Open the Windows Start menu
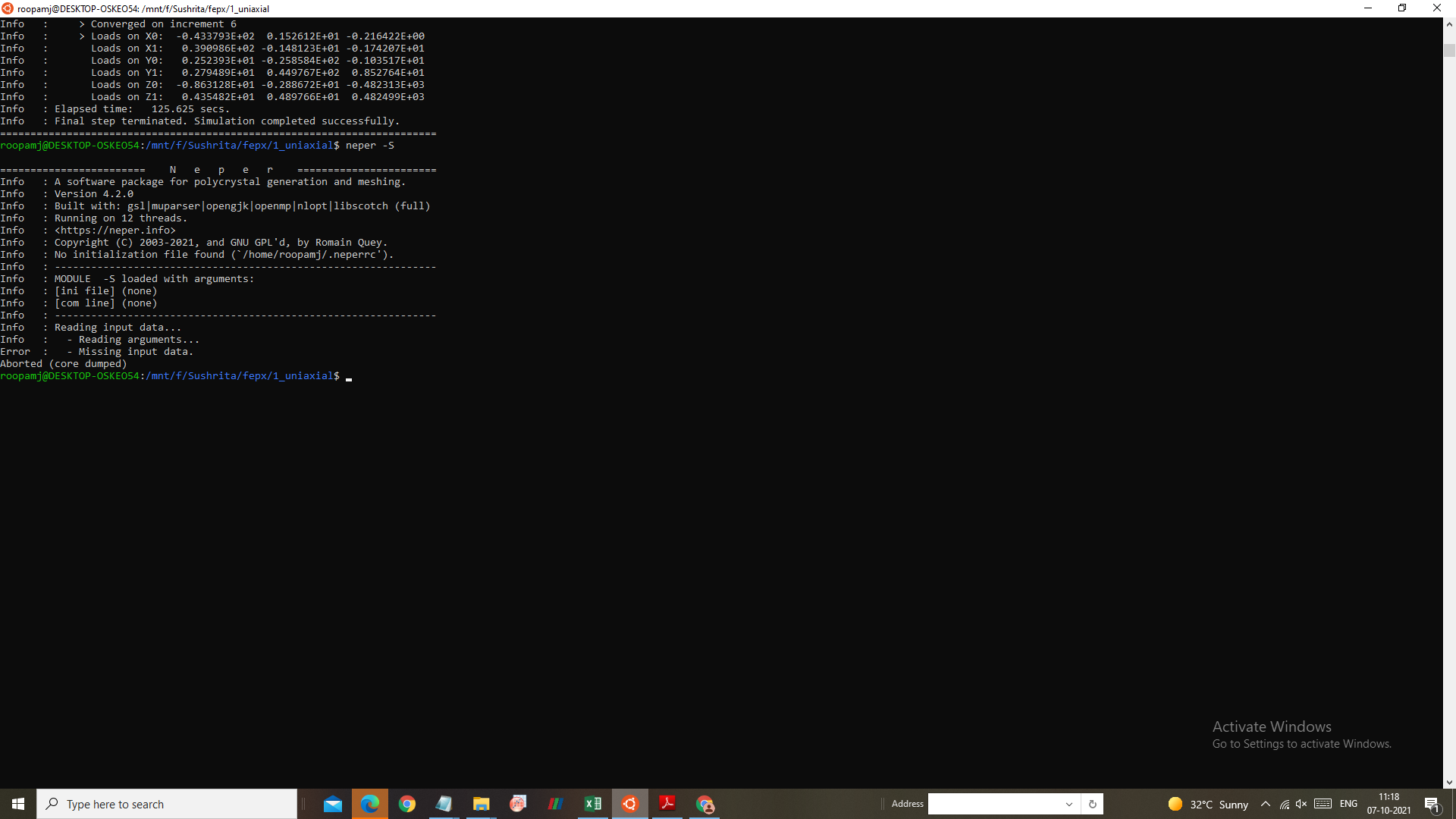The image size is (1456, 819). [x=18, y=804]
